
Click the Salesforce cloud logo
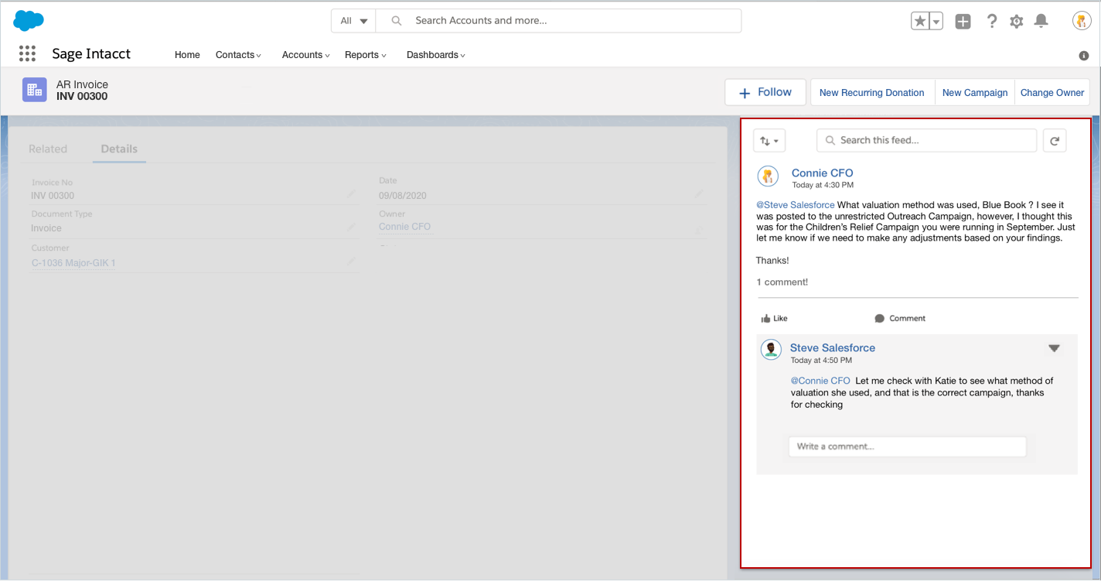(28, 21)
